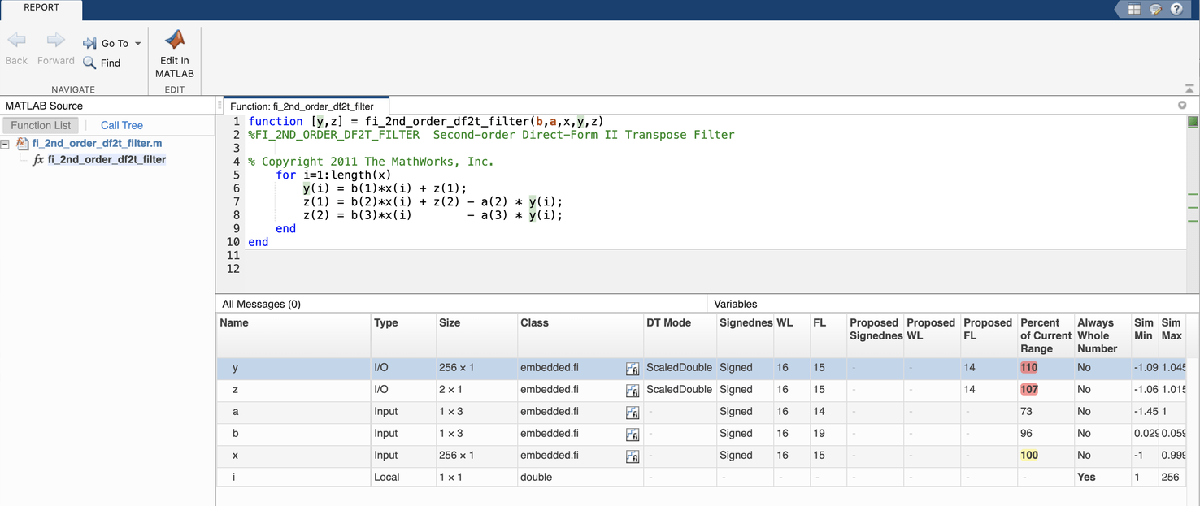
Task: Open the Help question mark icon
Action: coord(1176,9)
